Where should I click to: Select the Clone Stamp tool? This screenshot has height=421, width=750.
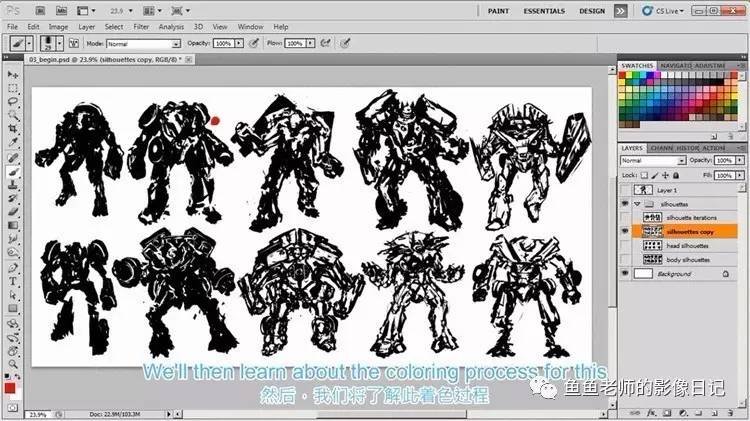coord(13,185)
